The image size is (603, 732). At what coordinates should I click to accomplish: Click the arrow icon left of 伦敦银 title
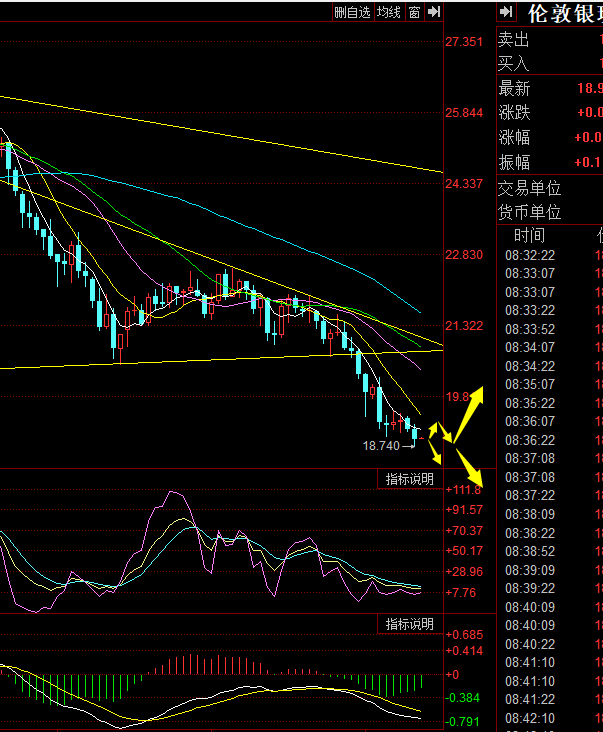[506, 12]
